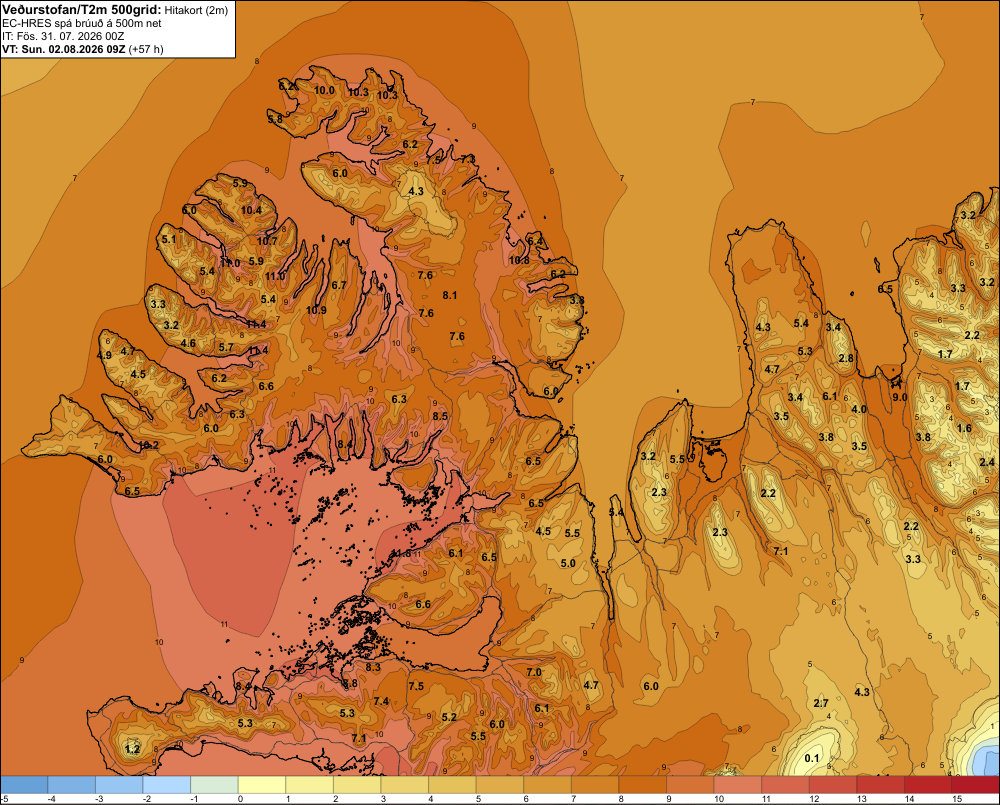Select the blue legend swatch between -5 and -4
Viewport: 1000px width, 805px height.
click(x=24, y=785)
